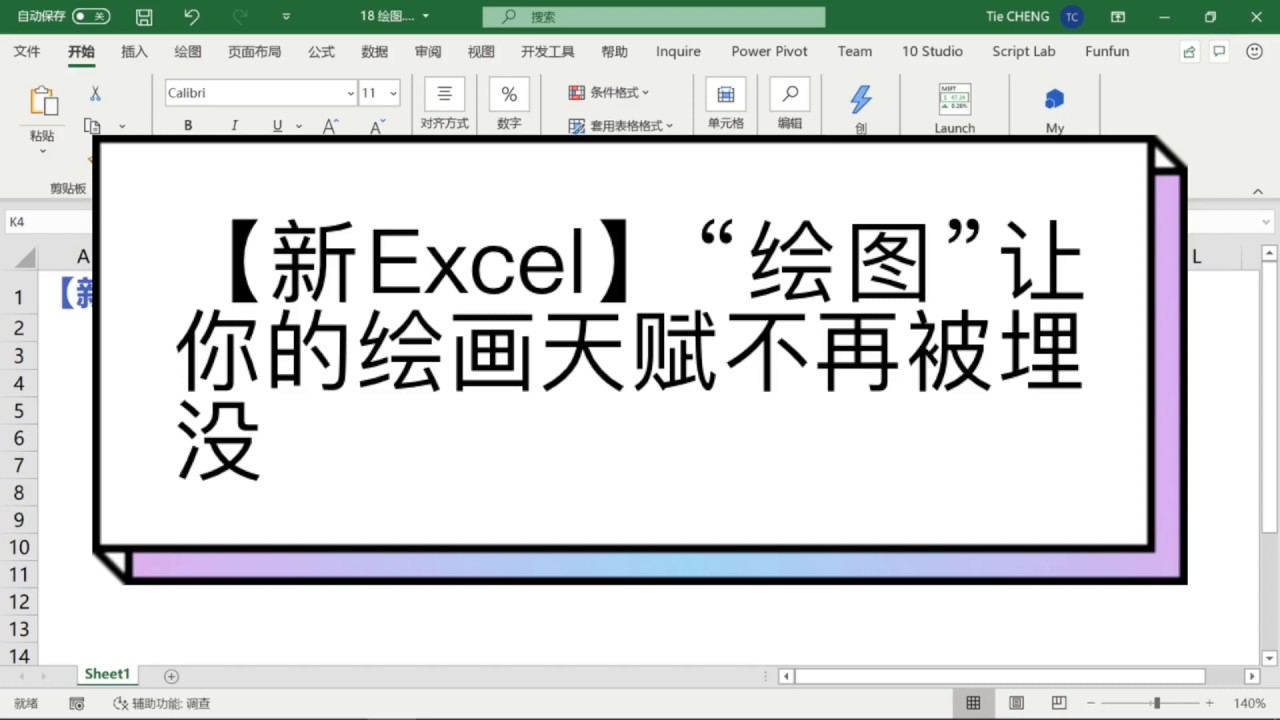This screenshot has height=720, width=1280.
Task: Click the 粘贴 paste clipboard icon
Action: click(x=43, y=101)
